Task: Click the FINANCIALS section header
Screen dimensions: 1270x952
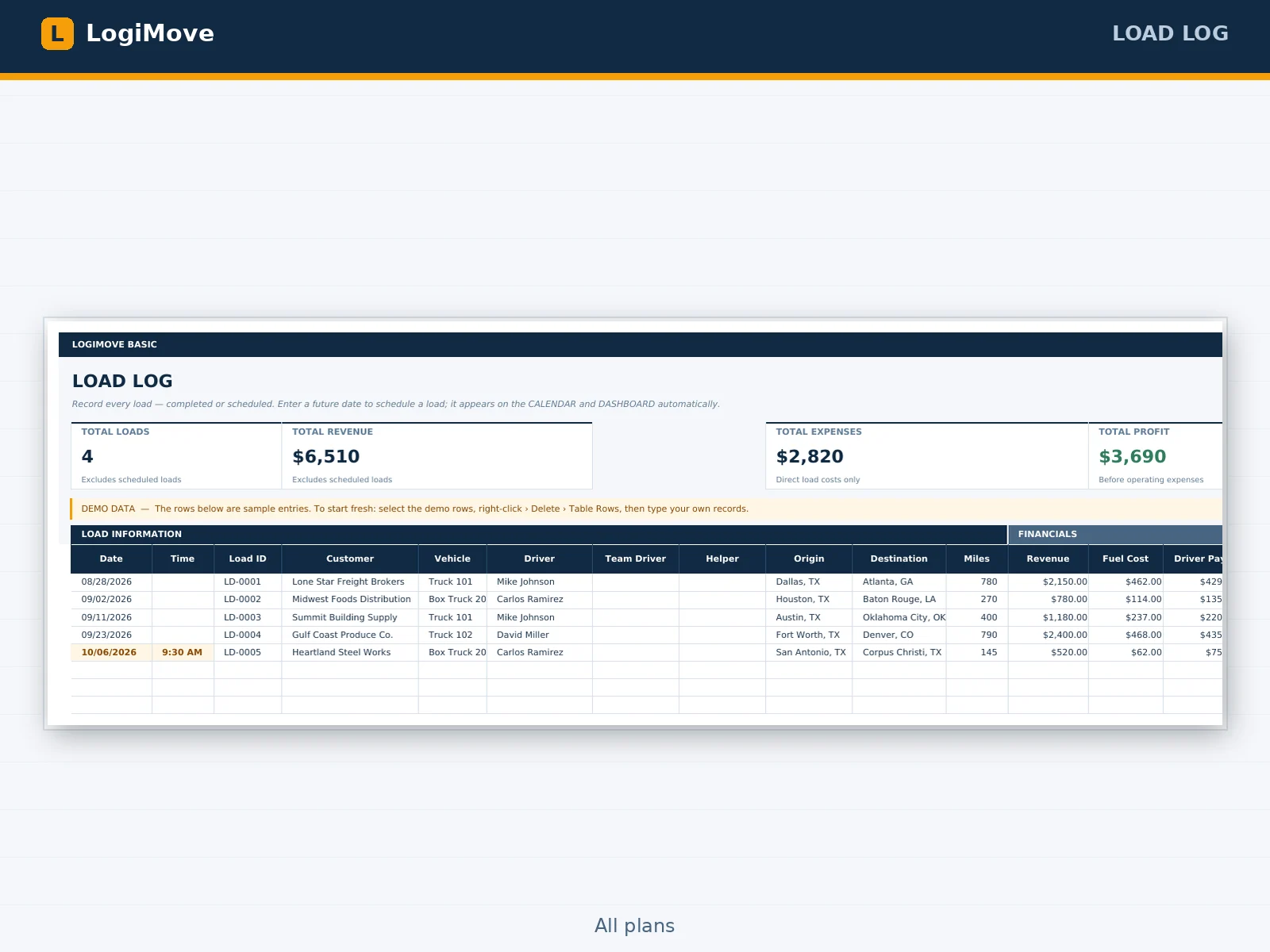Action: (1115, 534)
